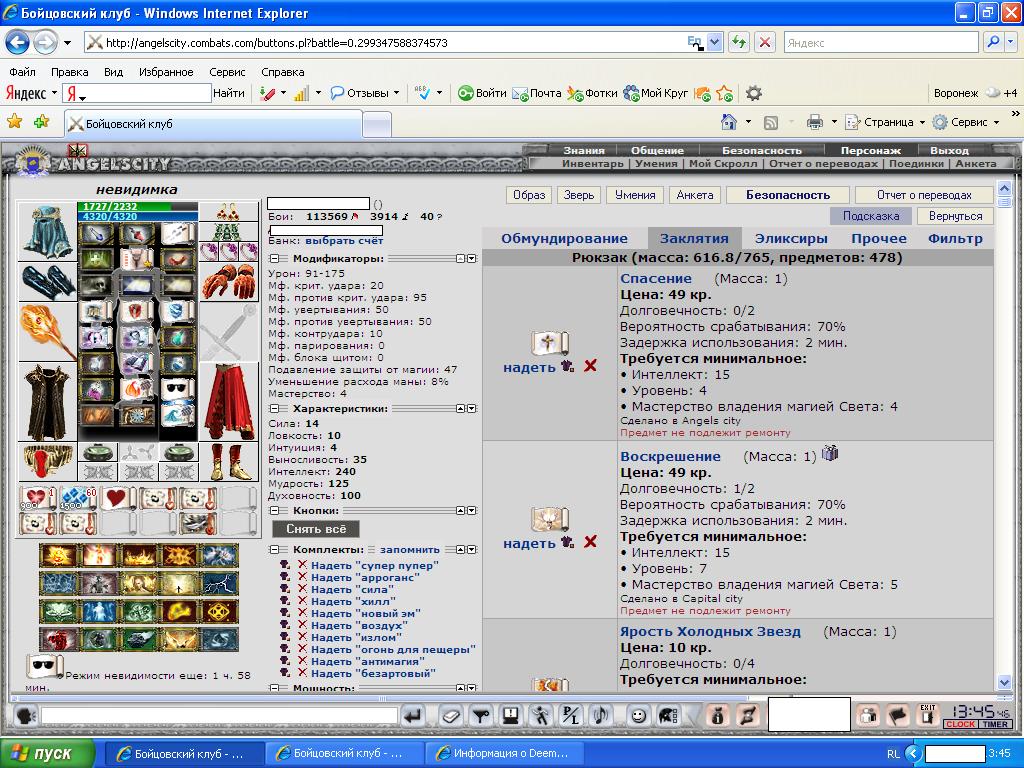This screenshot has height=768, width=1024.
Task: Open the Файл menu
Action: coord(22,72)
